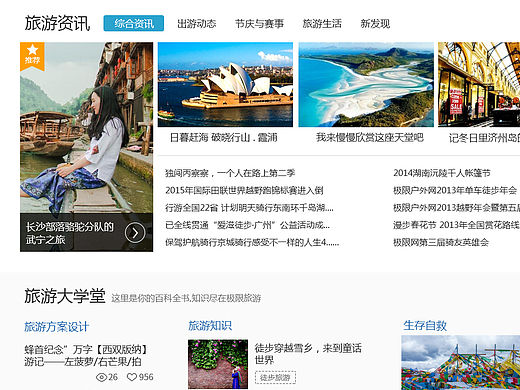This screenshot has height=390, width=520.
Task: Open the 旅游知识 section heading
Action: 210,326
